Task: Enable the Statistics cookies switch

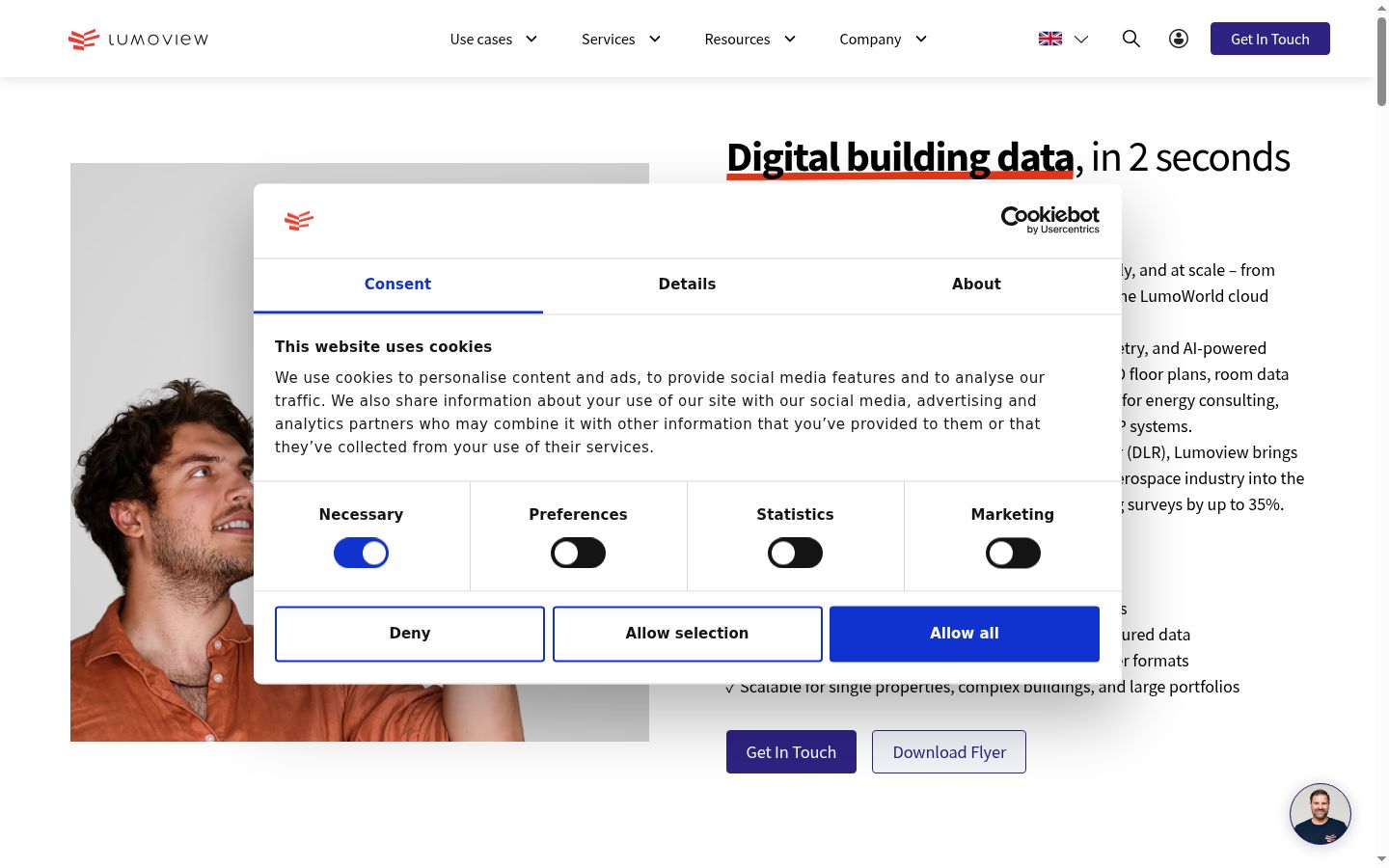Action: [795, 553]
